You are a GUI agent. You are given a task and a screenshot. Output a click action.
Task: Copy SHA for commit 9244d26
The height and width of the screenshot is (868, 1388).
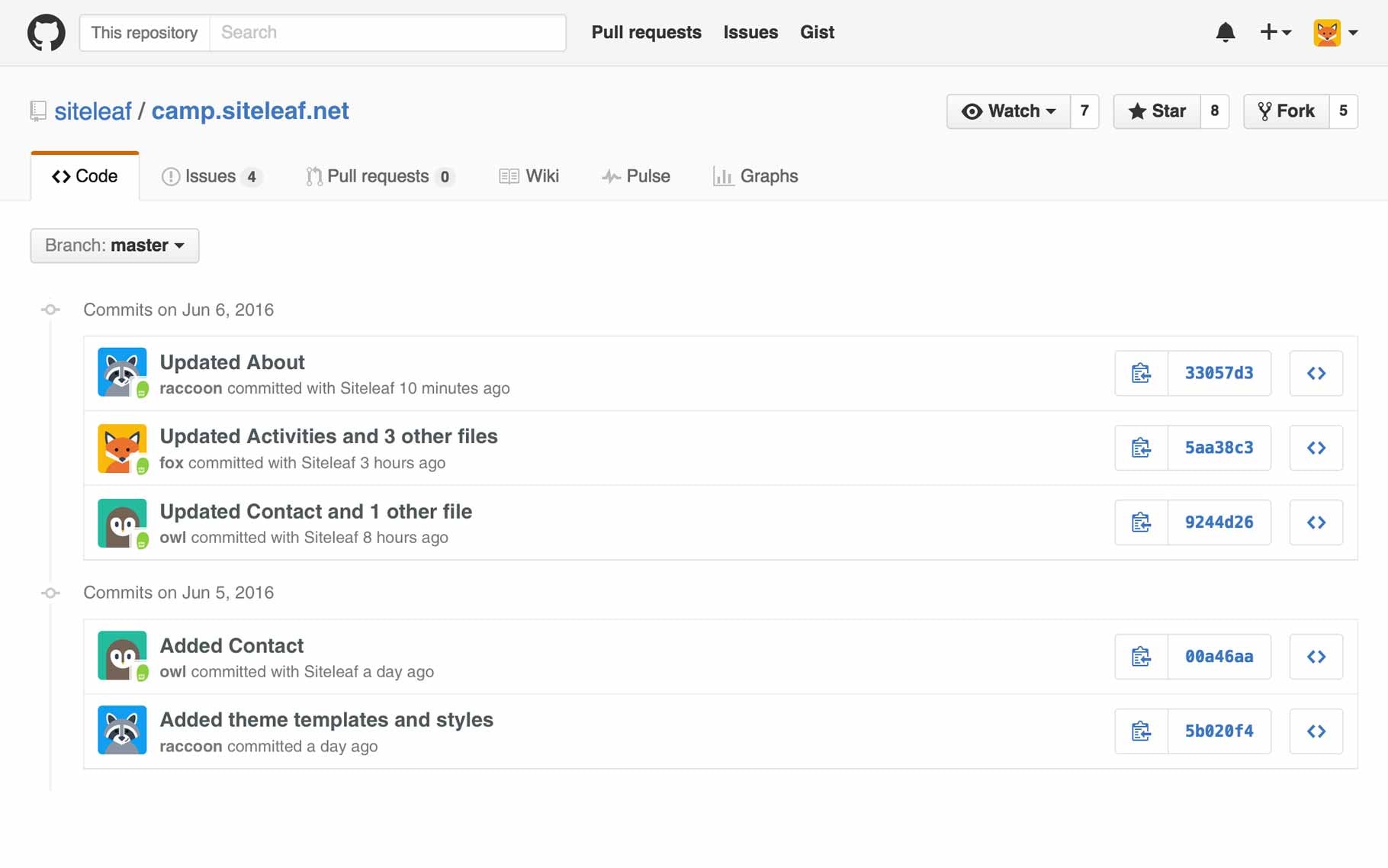click(1141, 522)
